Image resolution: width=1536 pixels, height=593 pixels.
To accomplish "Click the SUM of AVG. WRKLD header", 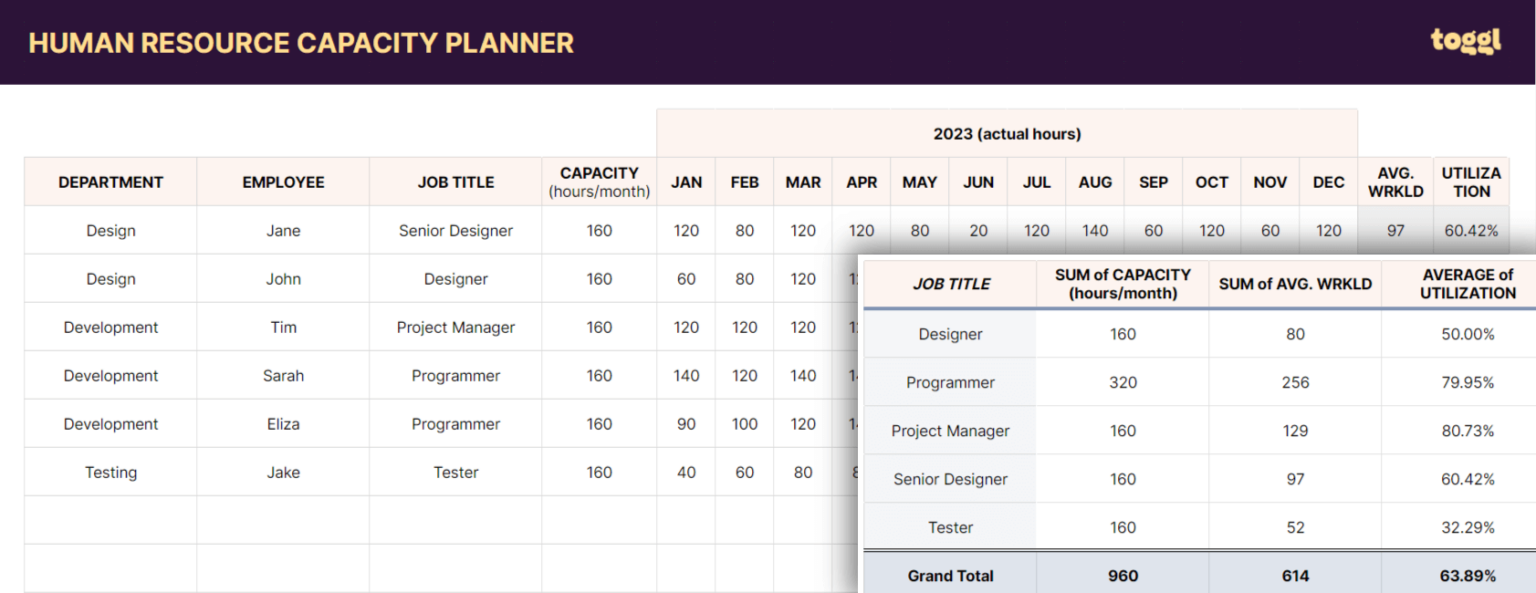I will point(1295,283).
